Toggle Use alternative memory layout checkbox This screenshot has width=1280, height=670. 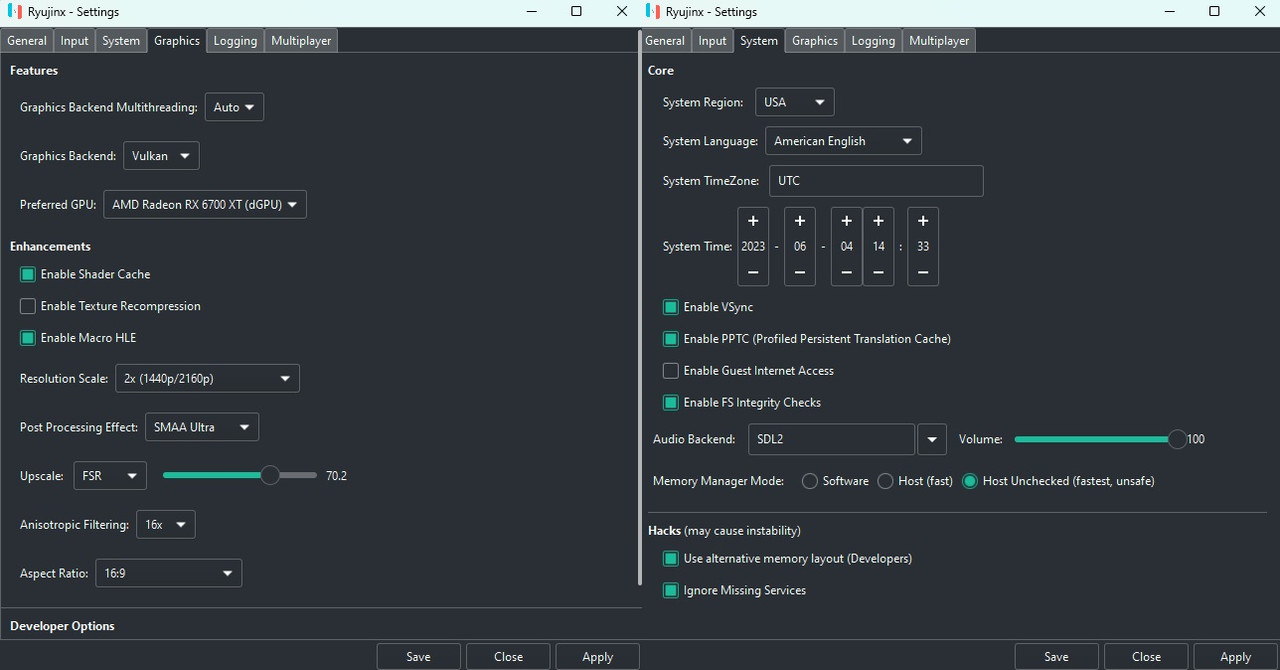[671, 559]
